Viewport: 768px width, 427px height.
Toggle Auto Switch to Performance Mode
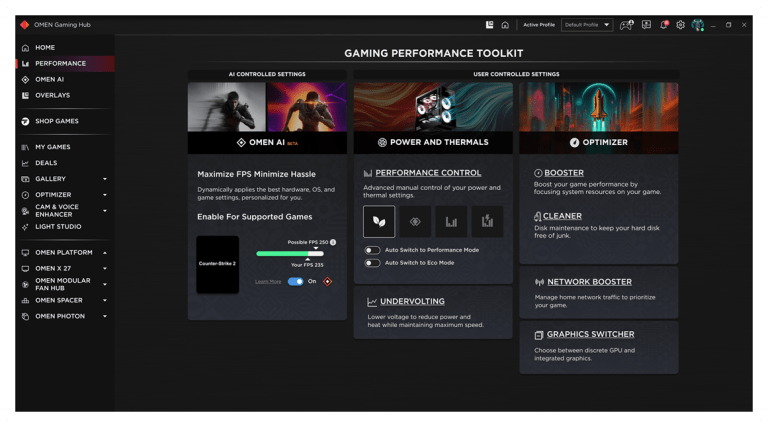372,250
